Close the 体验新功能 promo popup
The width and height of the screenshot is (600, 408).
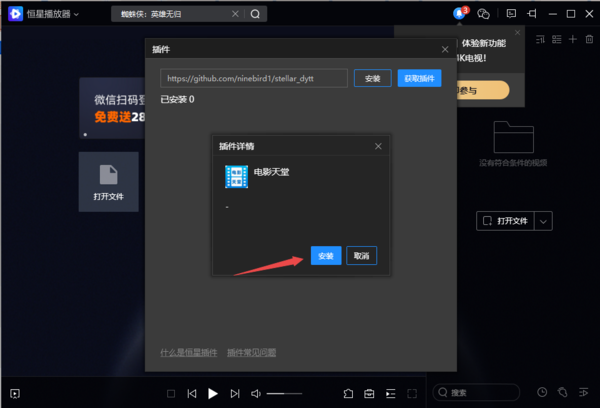517,33
